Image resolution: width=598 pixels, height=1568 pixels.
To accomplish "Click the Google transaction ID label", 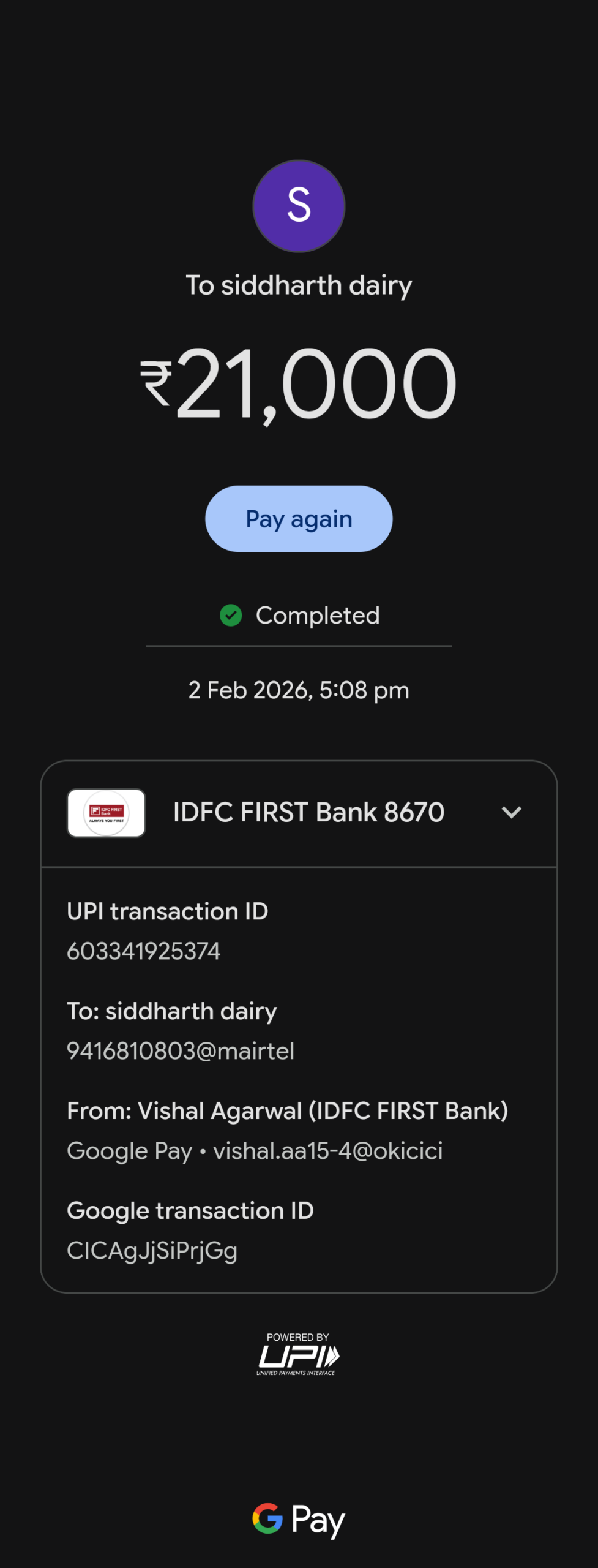I will 190,1211.
